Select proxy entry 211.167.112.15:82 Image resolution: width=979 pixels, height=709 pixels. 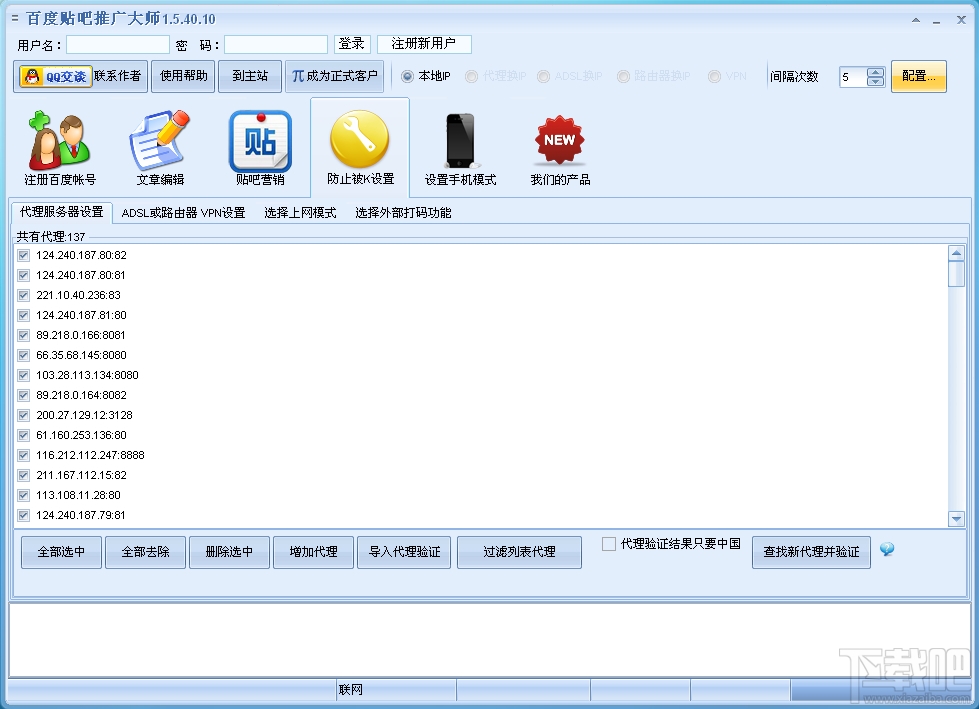click(x=81, y=475)
